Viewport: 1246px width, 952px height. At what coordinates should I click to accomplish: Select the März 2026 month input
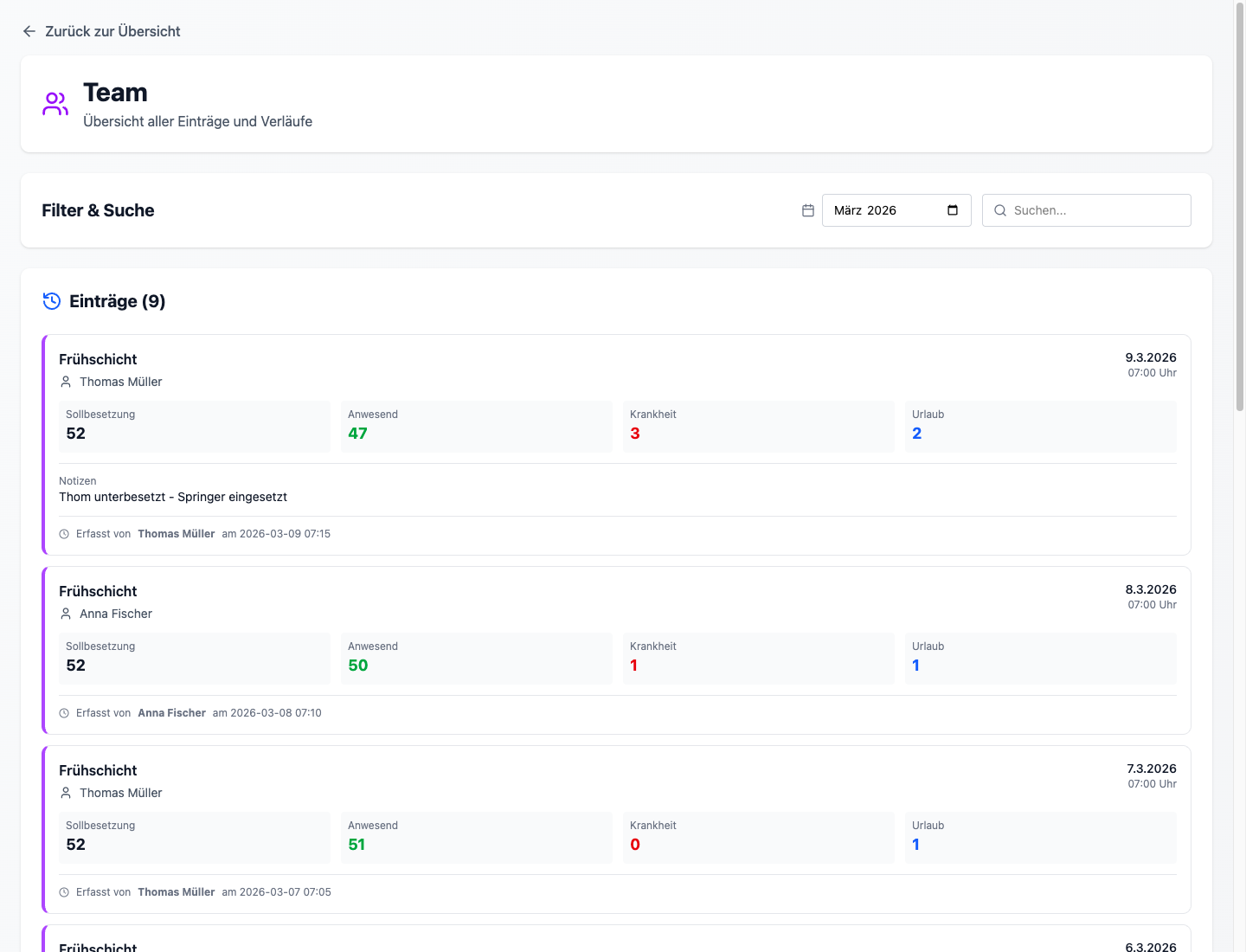883,210
